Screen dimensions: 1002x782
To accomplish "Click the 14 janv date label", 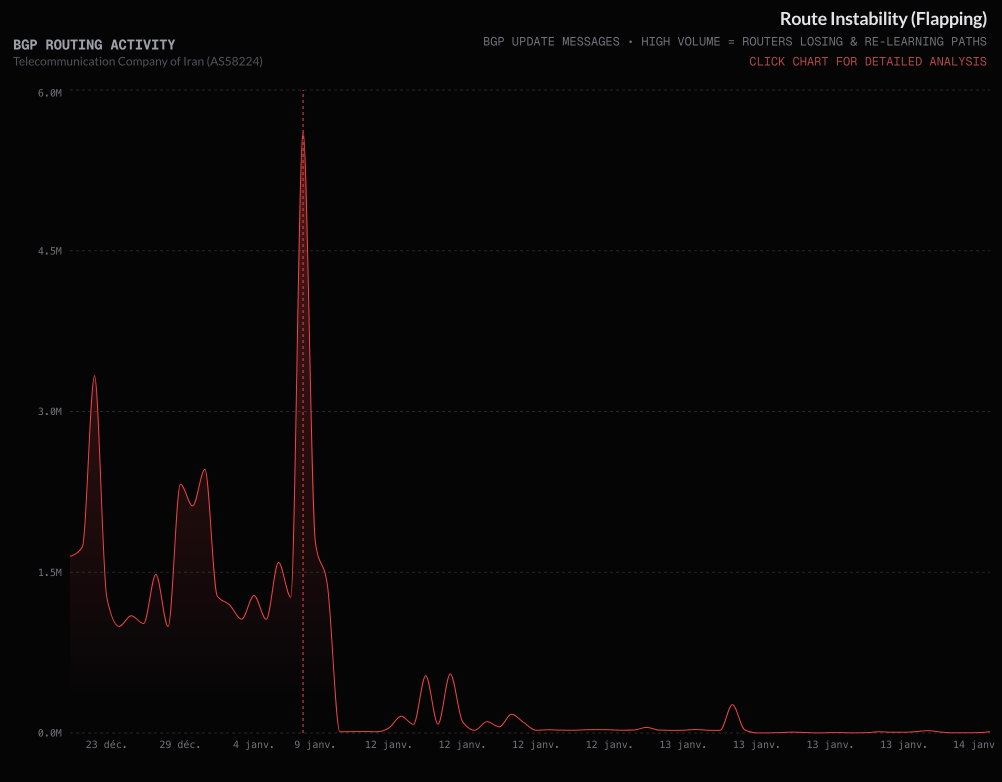I will point(973,745).
